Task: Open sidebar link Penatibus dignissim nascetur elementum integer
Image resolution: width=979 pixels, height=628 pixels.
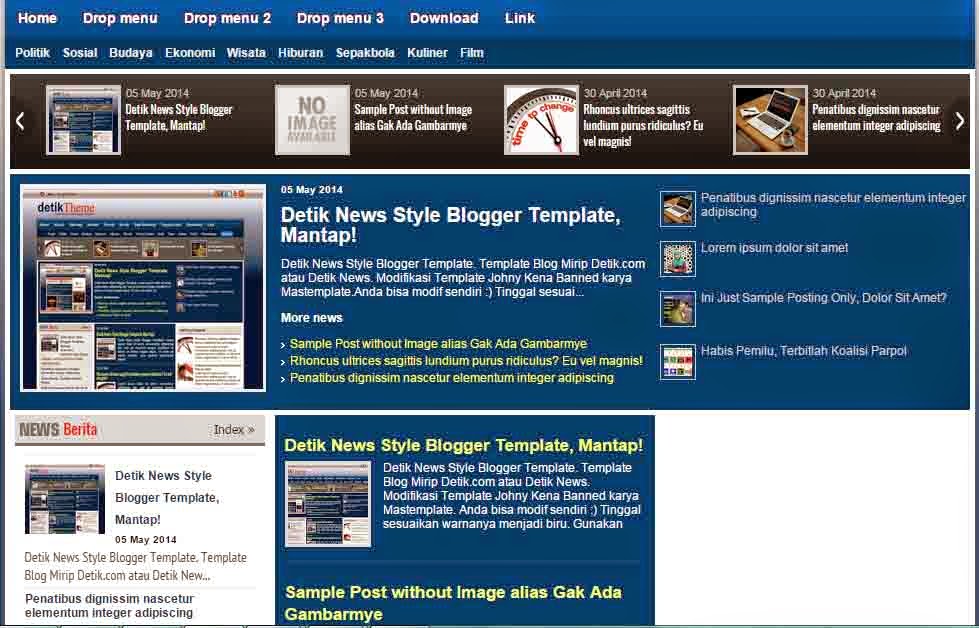Action: (x=833, y=205)
